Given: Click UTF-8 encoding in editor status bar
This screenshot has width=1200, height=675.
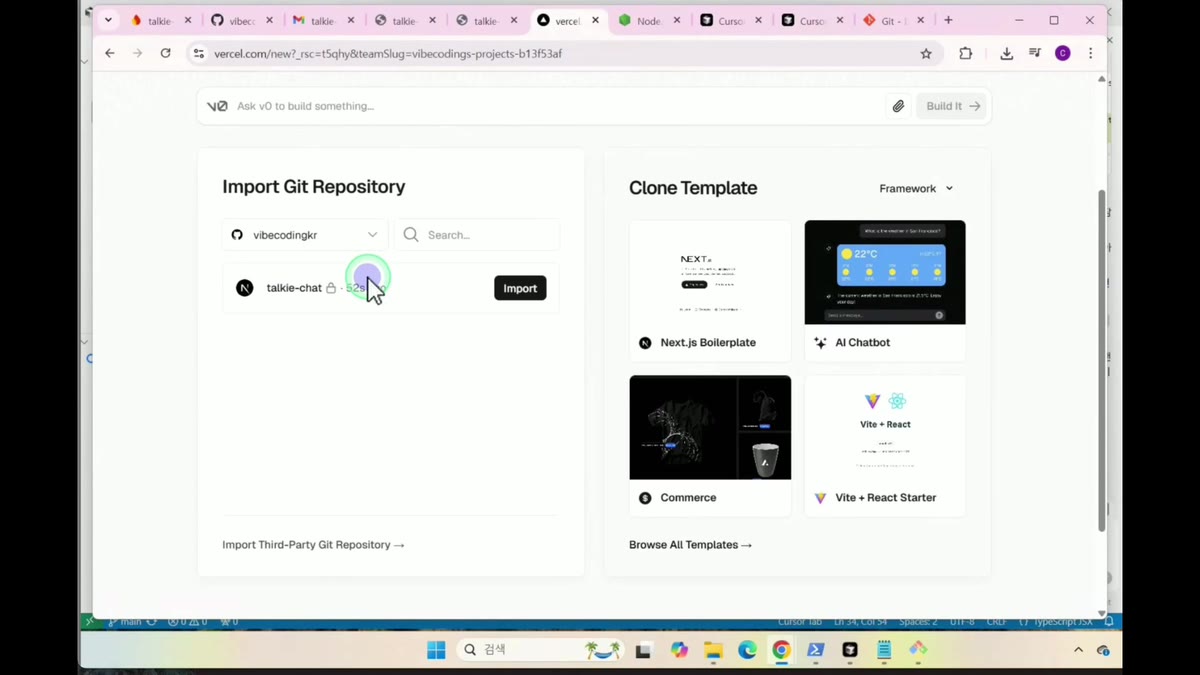Looking at the screenshot, I should pyautogui.click(x=961, y=622).
